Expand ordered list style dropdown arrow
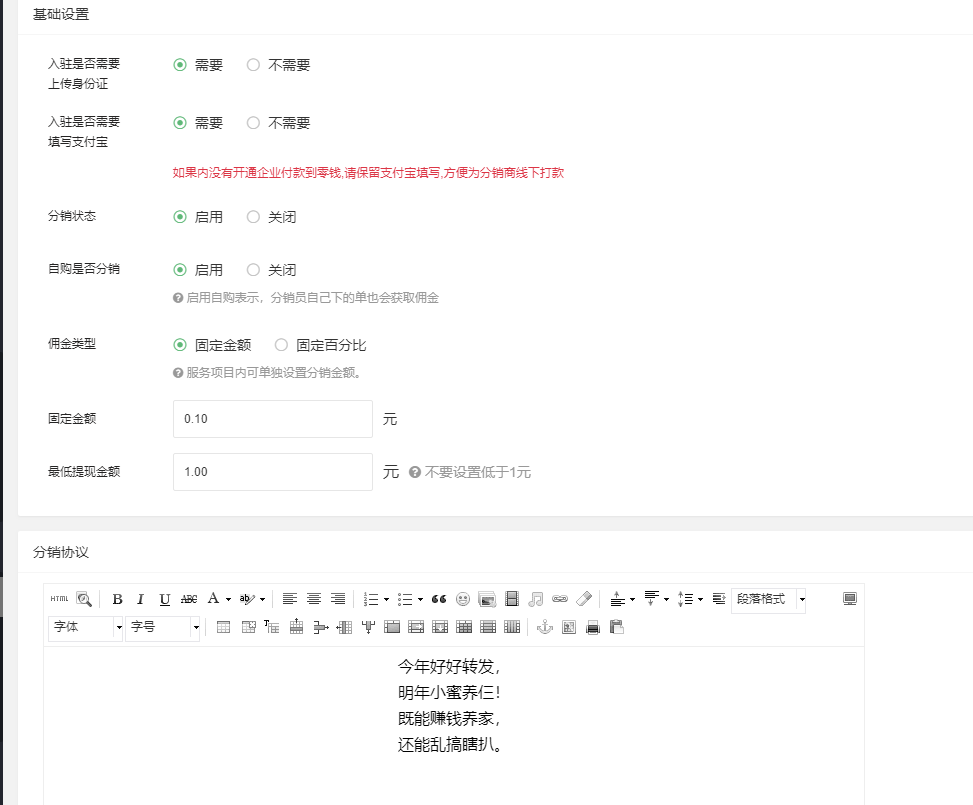This screenshot has height=805, width=973. [x=386, y=600]
